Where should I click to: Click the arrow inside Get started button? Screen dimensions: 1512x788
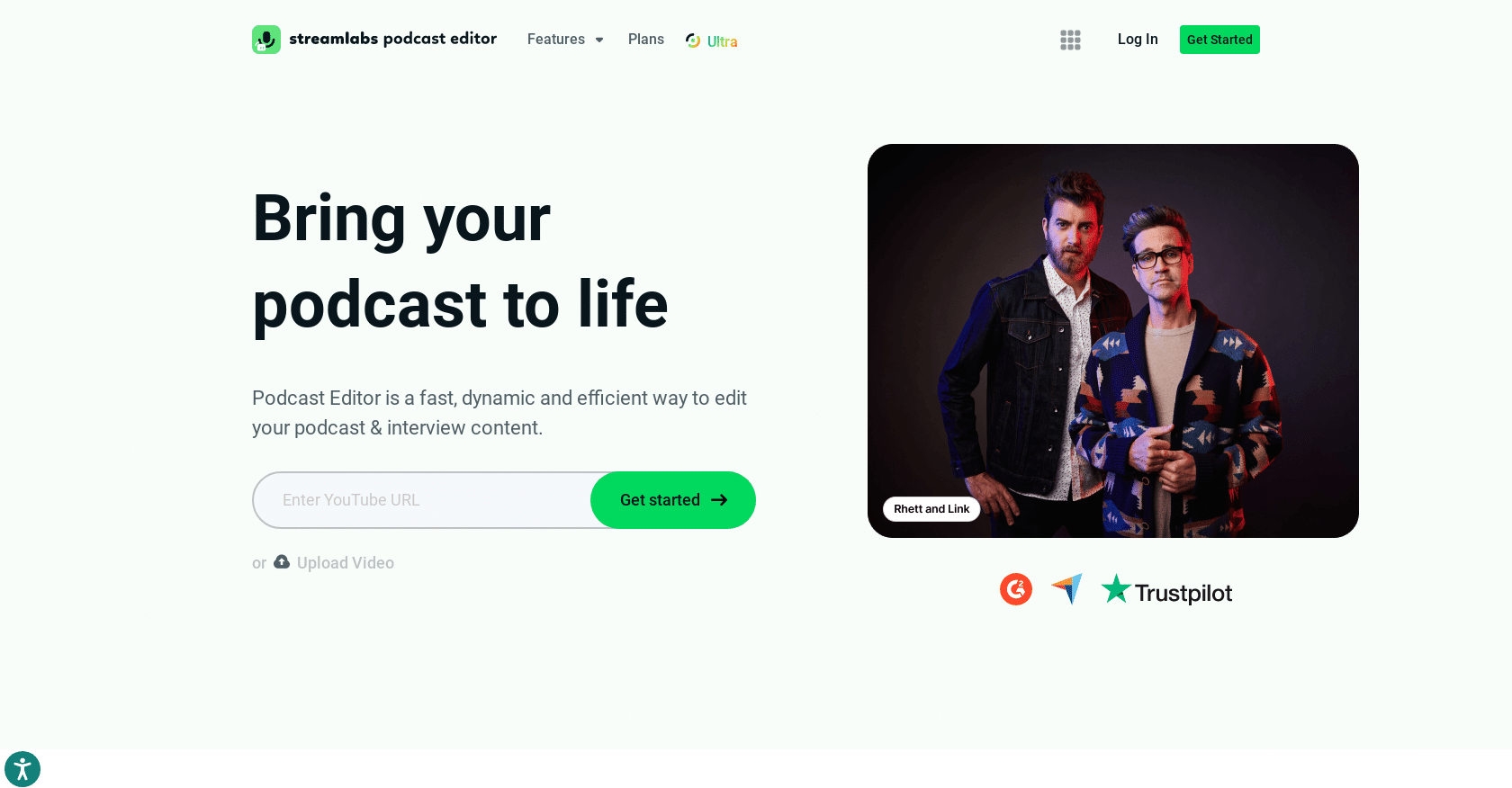click(x=719, y=500)
